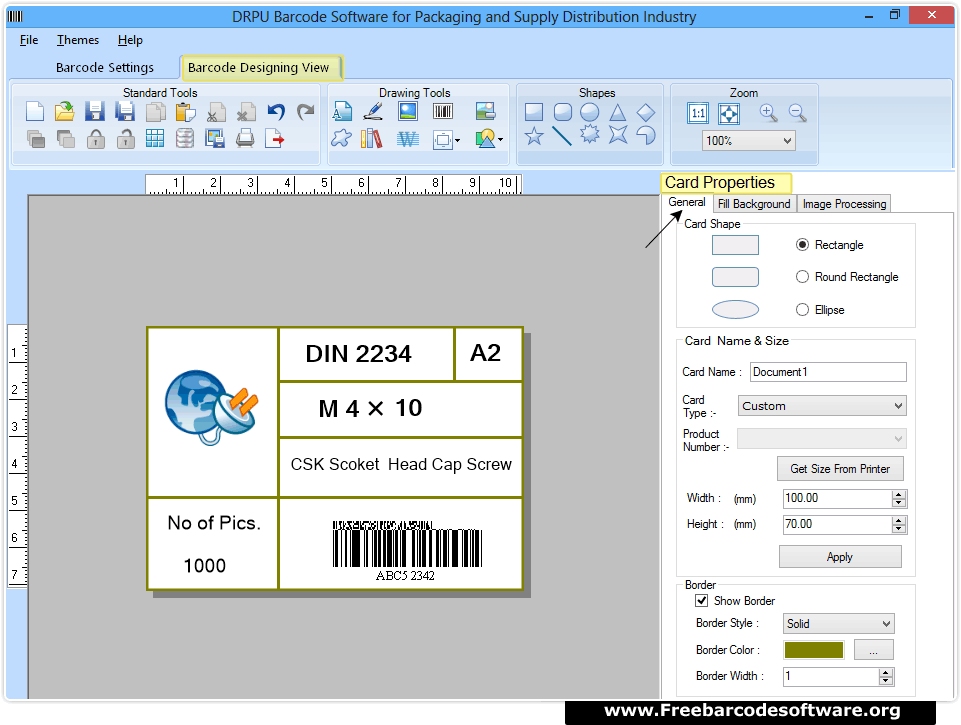Screen dimensions: 961x725
Task: Draw a rounded rectangle shape
Action: pos(563,112)
